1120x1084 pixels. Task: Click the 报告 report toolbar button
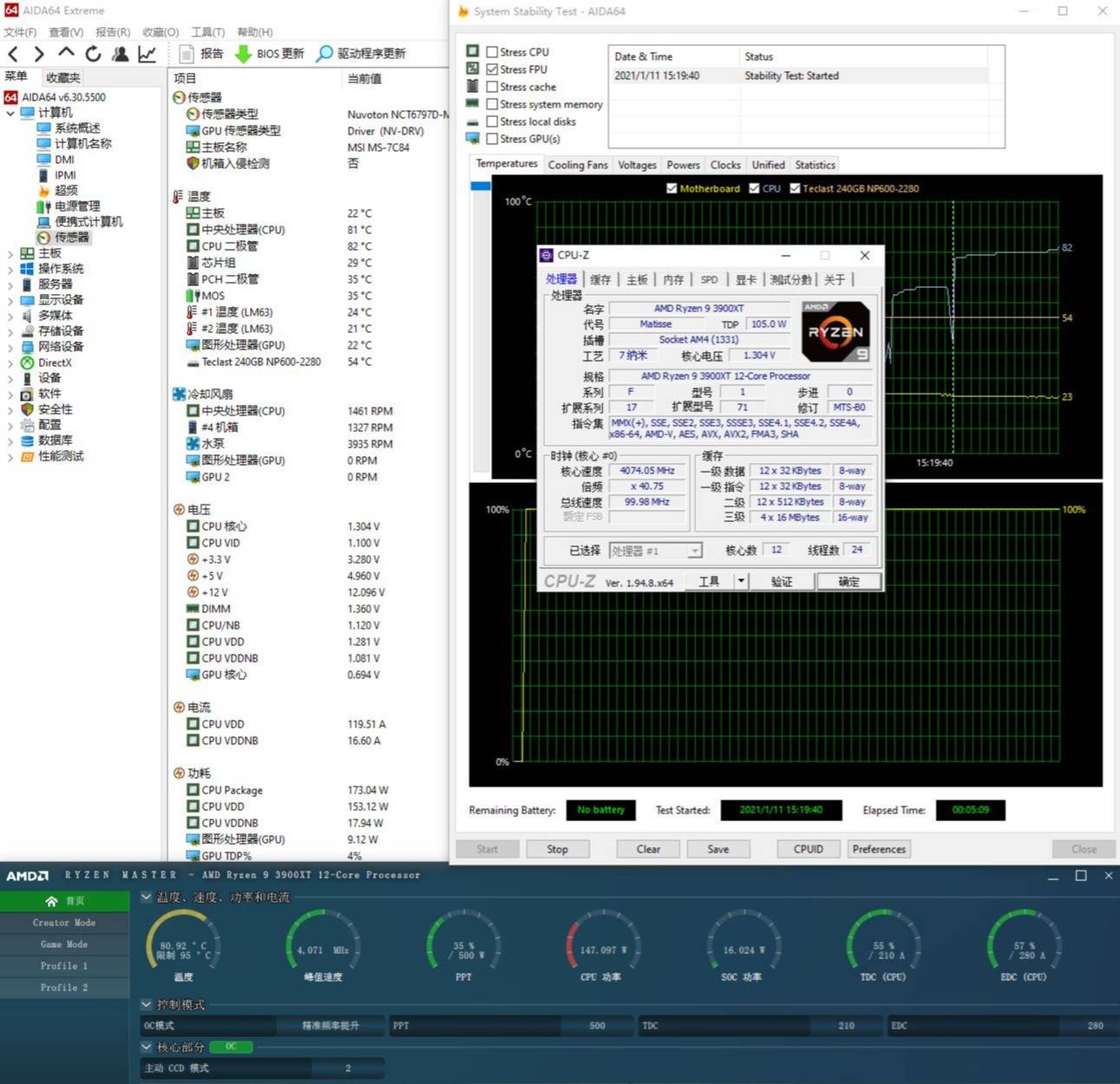(202, 54)
